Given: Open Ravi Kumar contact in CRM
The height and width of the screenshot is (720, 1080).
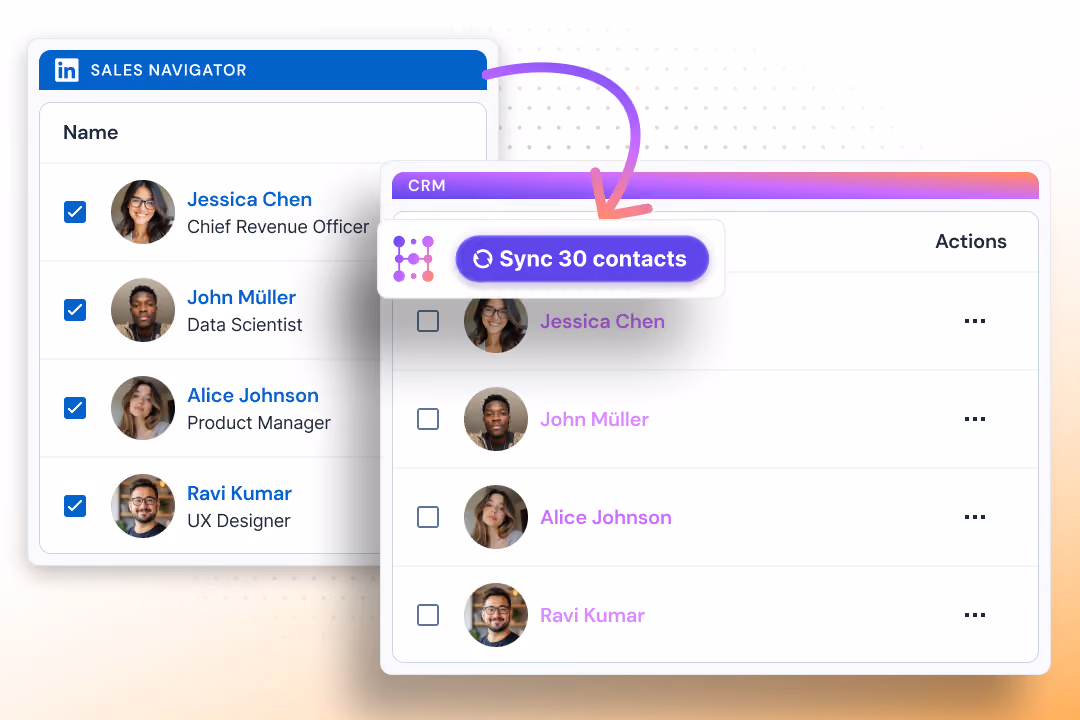Looking at the screenshot, I should tap(592, 615).
